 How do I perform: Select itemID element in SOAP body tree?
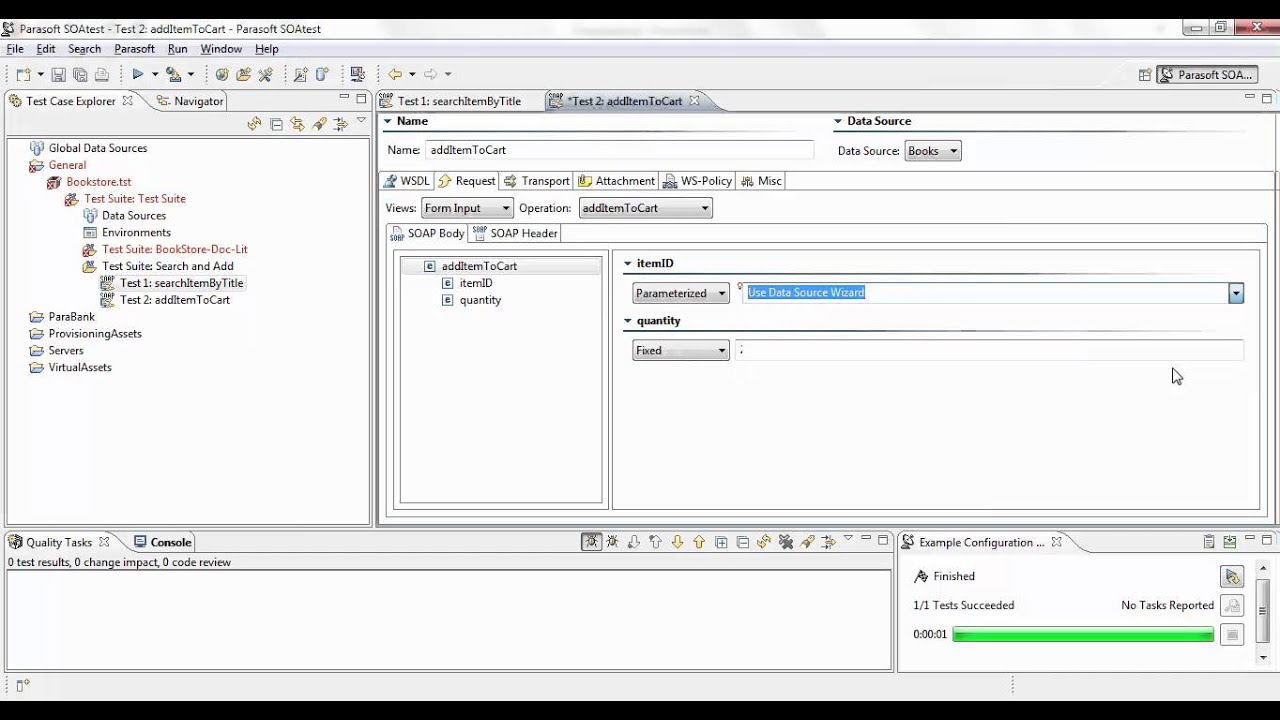point(476,283)
